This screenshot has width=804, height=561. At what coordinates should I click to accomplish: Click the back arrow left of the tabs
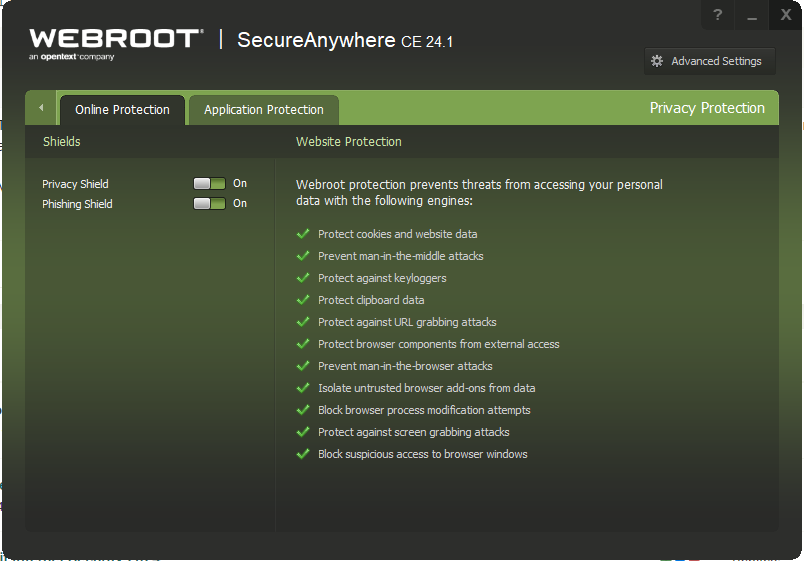click(41, 108)
